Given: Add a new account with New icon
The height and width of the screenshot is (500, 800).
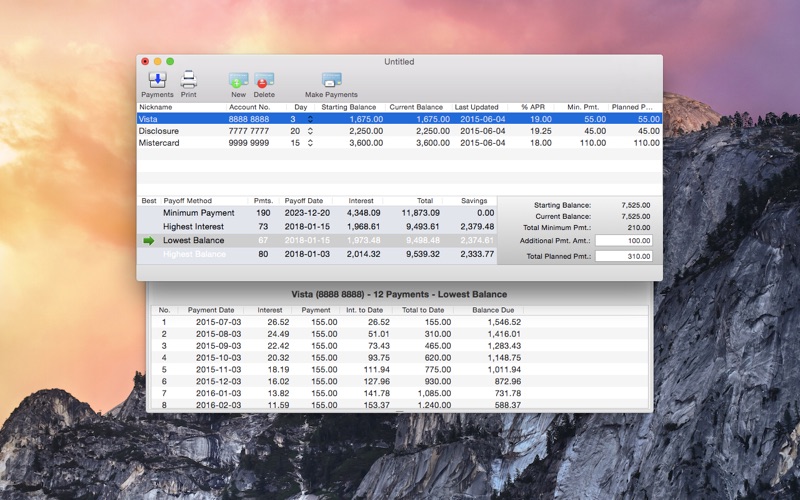Looking at the screenshot, I should (x=238, y=81).
